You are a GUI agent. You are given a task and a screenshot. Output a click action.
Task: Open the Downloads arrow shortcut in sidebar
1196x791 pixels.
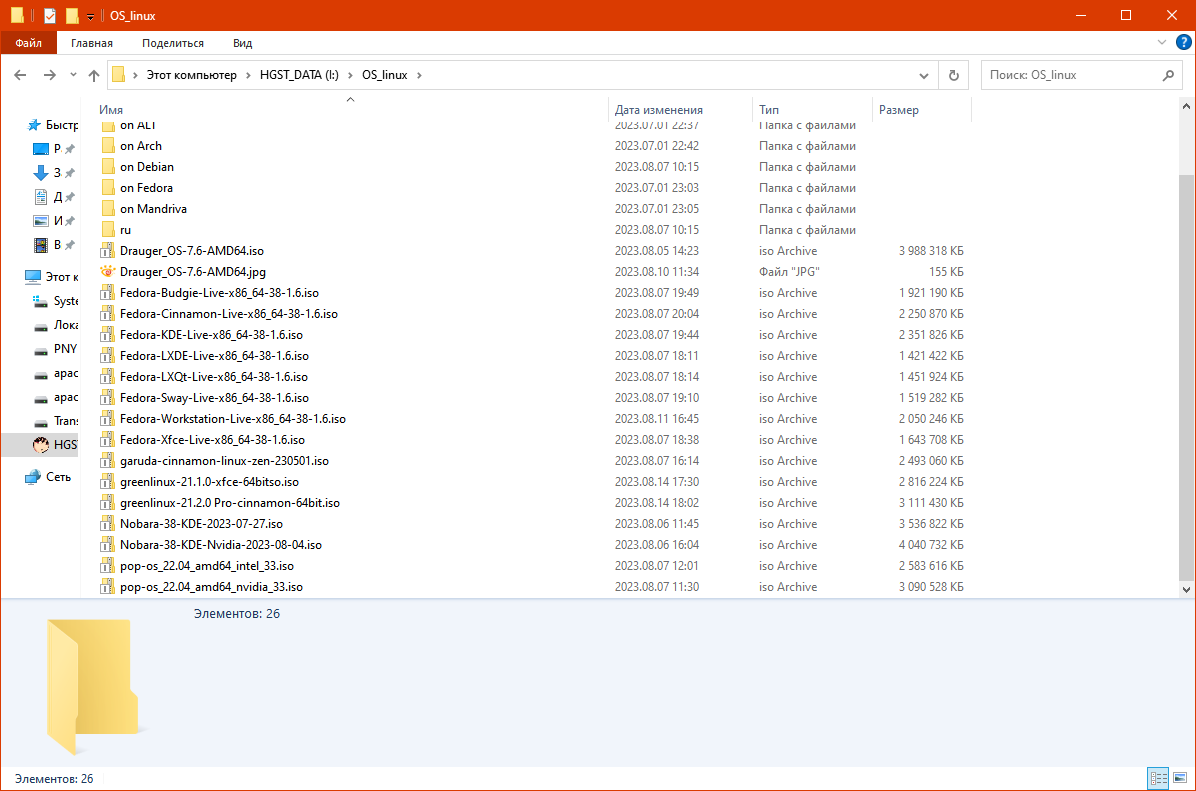pos(41,173)
